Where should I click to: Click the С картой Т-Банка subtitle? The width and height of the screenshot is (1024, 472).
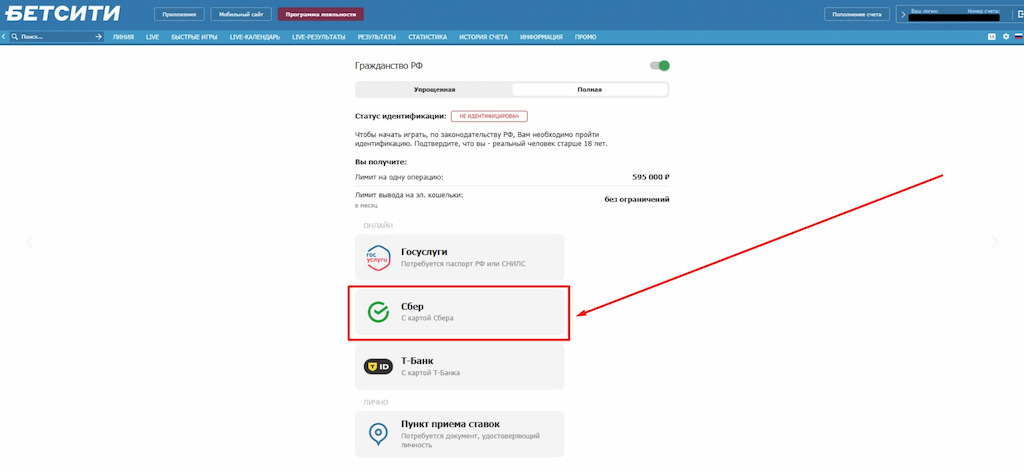430,373
